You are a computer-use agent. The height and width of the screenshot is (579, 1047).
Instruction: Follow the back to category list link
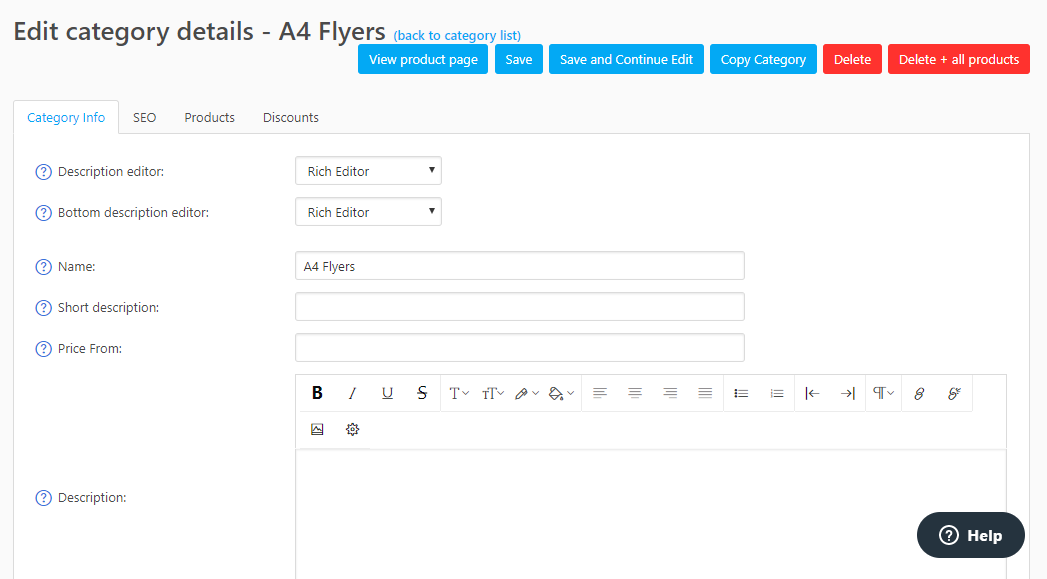click(457, 36)
